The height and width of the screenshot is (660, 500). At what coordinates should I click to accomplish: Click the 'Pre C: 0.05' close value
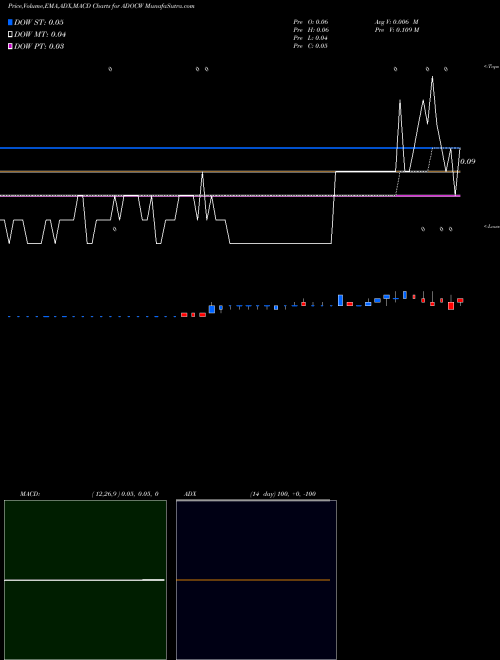point(311,46)
